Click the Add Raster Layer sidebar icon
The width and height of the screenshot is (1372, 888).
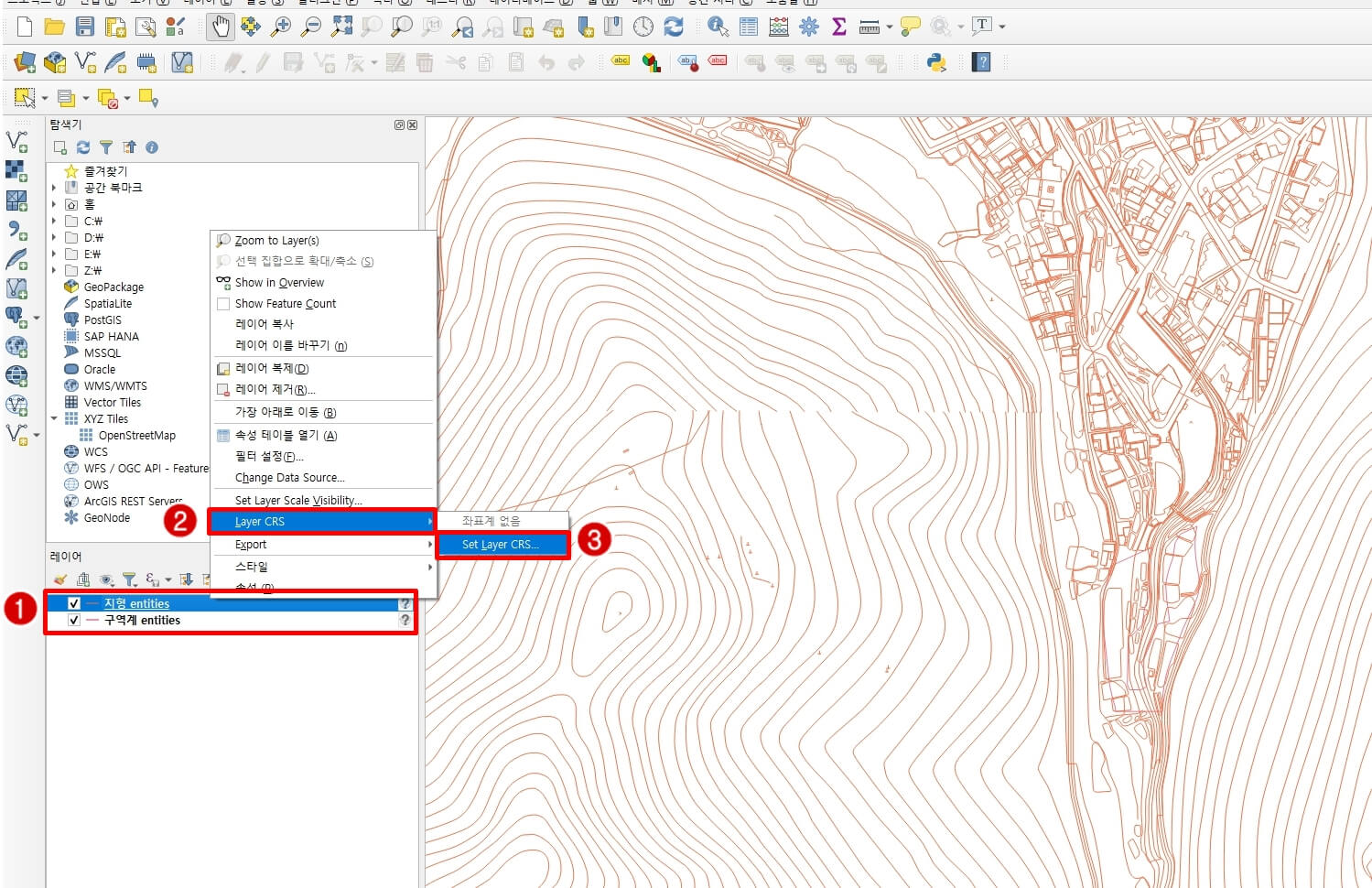pyautogui.click(x=16, y=170)
